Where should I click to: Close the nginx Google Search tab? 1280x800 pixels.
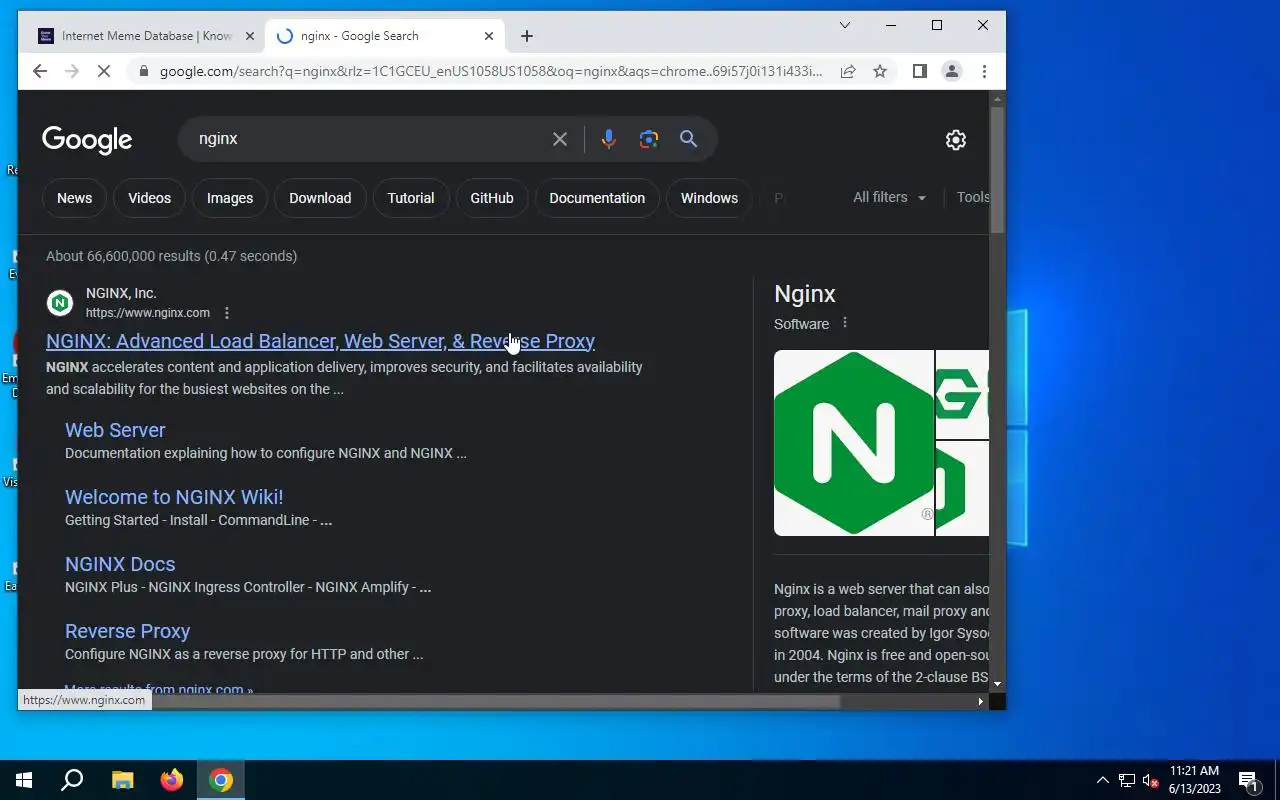[489, 36]
